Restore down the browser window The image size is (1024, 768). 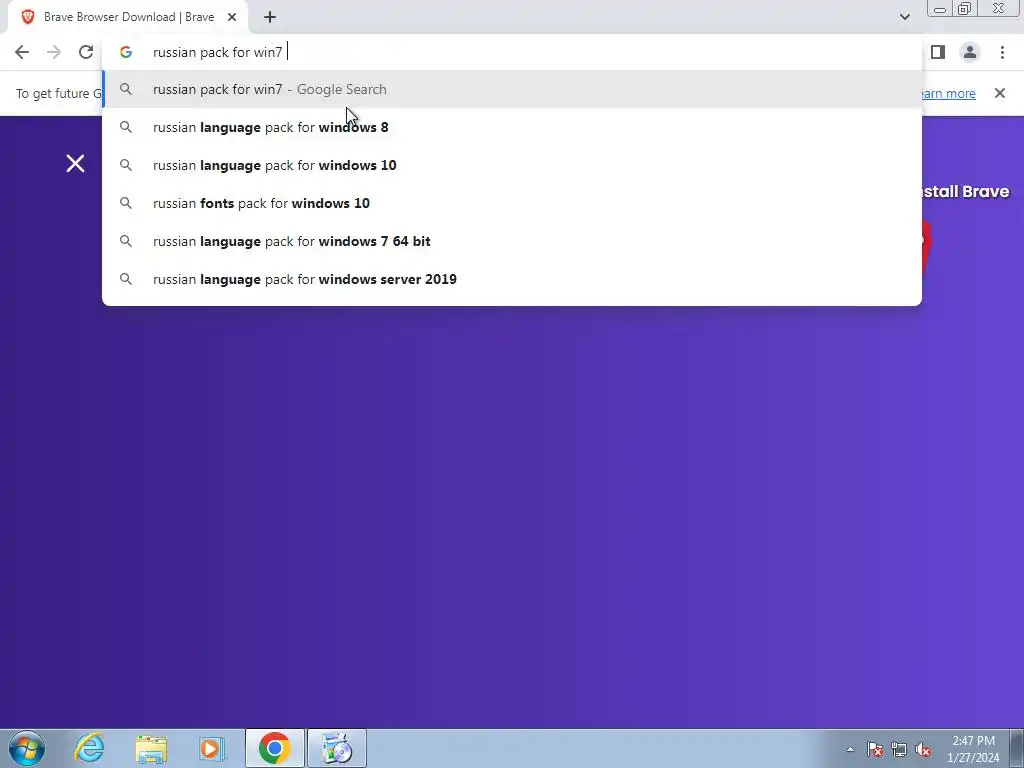click(965, 9)
